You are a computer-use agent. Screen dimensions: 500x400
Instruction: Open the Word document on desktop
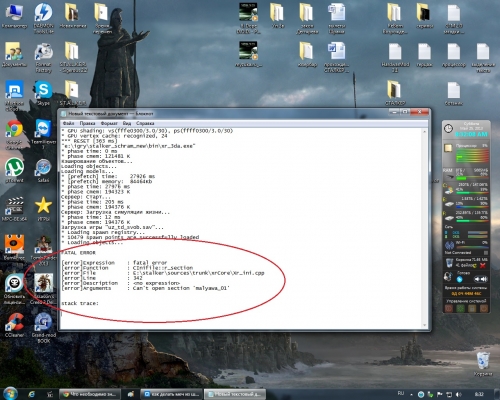(336, 57)
